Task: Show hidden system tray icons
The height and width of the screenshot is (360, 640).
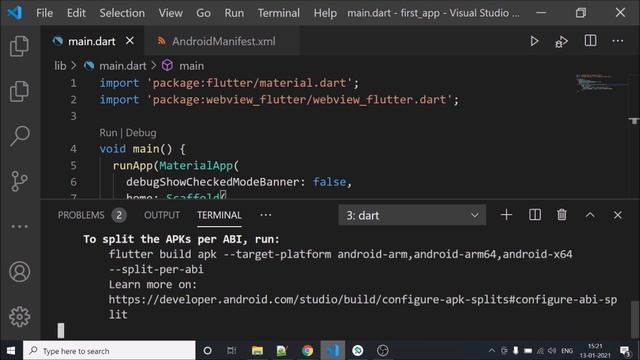Action: pyautogui.click(x=492, y=351)
